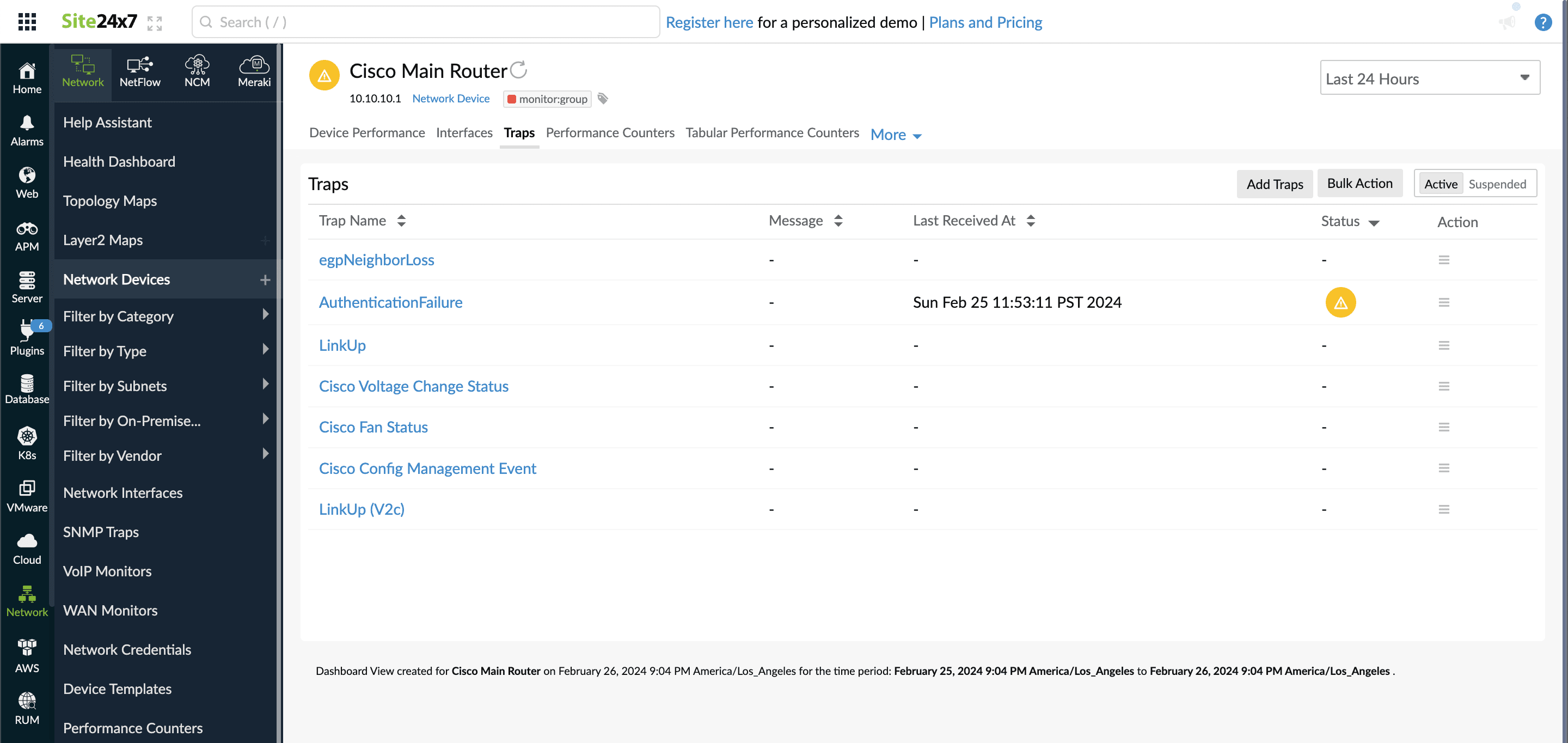Select the Traps tab
The width and height of the screenshot is (1568, 743).
[x=518, y=132]
